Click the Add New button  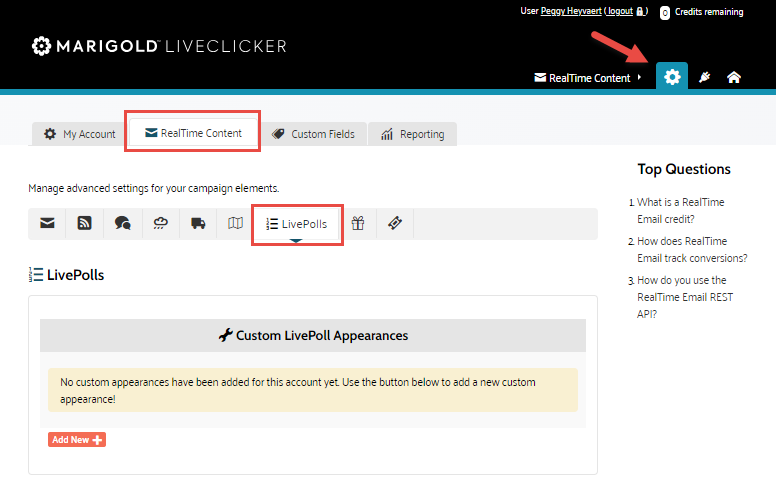tap(77, 440)
